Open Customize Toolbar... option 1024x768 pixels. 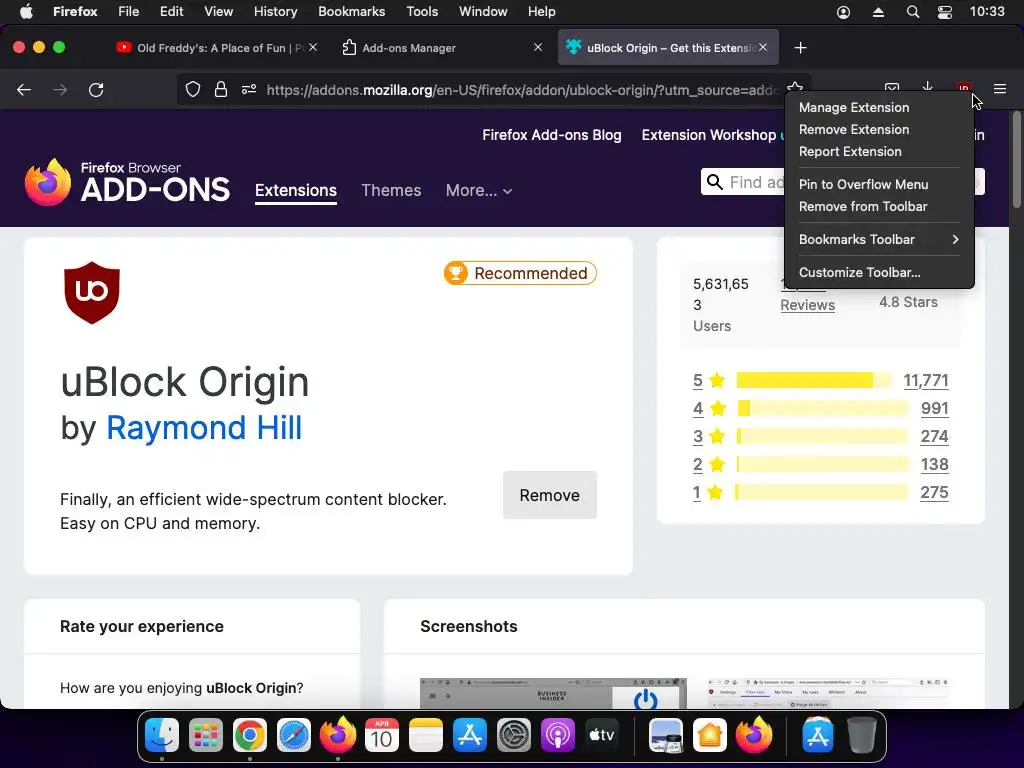pyautogui.click(x=859, y=272)
